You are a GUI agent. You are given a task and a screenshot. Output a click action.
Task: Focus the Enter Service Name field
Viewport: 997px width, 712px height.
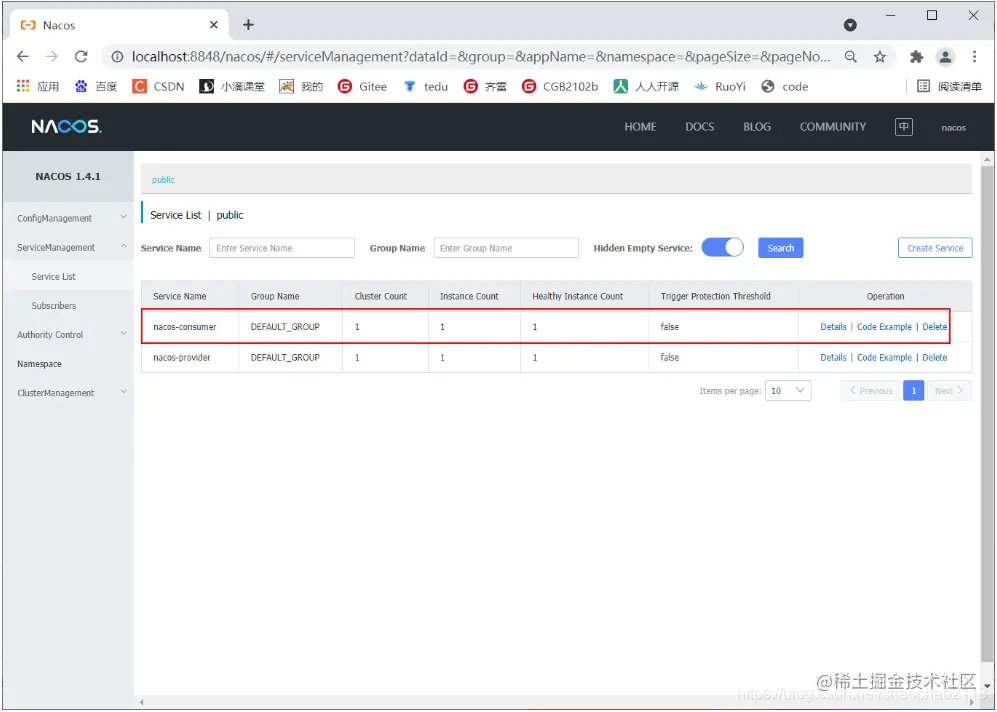pos(282,248)
